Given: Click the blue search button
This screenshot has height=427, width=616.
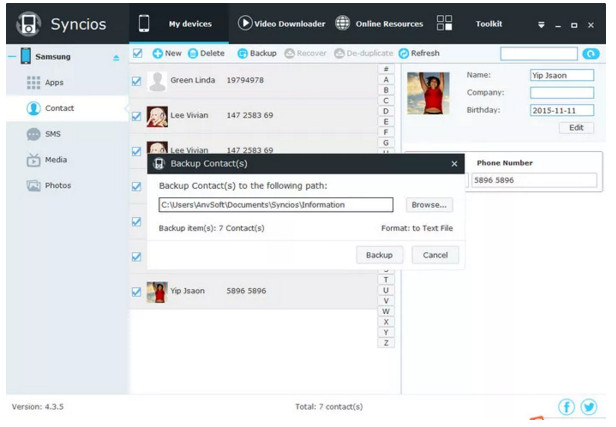Looking at the screenshot, I should [591, 54].
